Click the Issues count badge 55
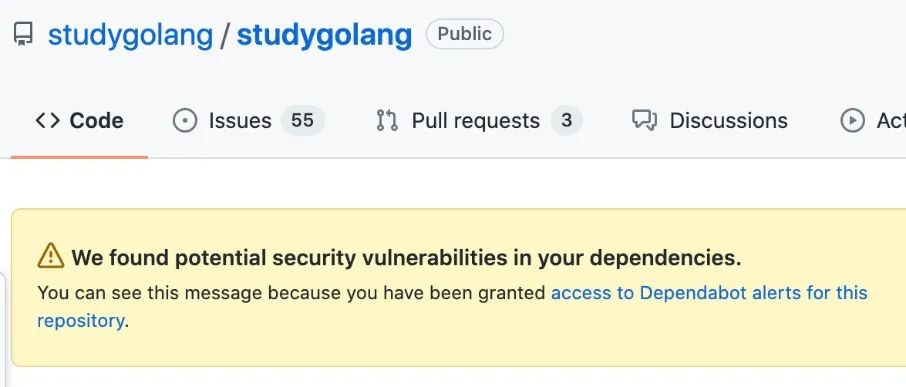The height and width of the screenshot is (387, 906). pos(303,121)
